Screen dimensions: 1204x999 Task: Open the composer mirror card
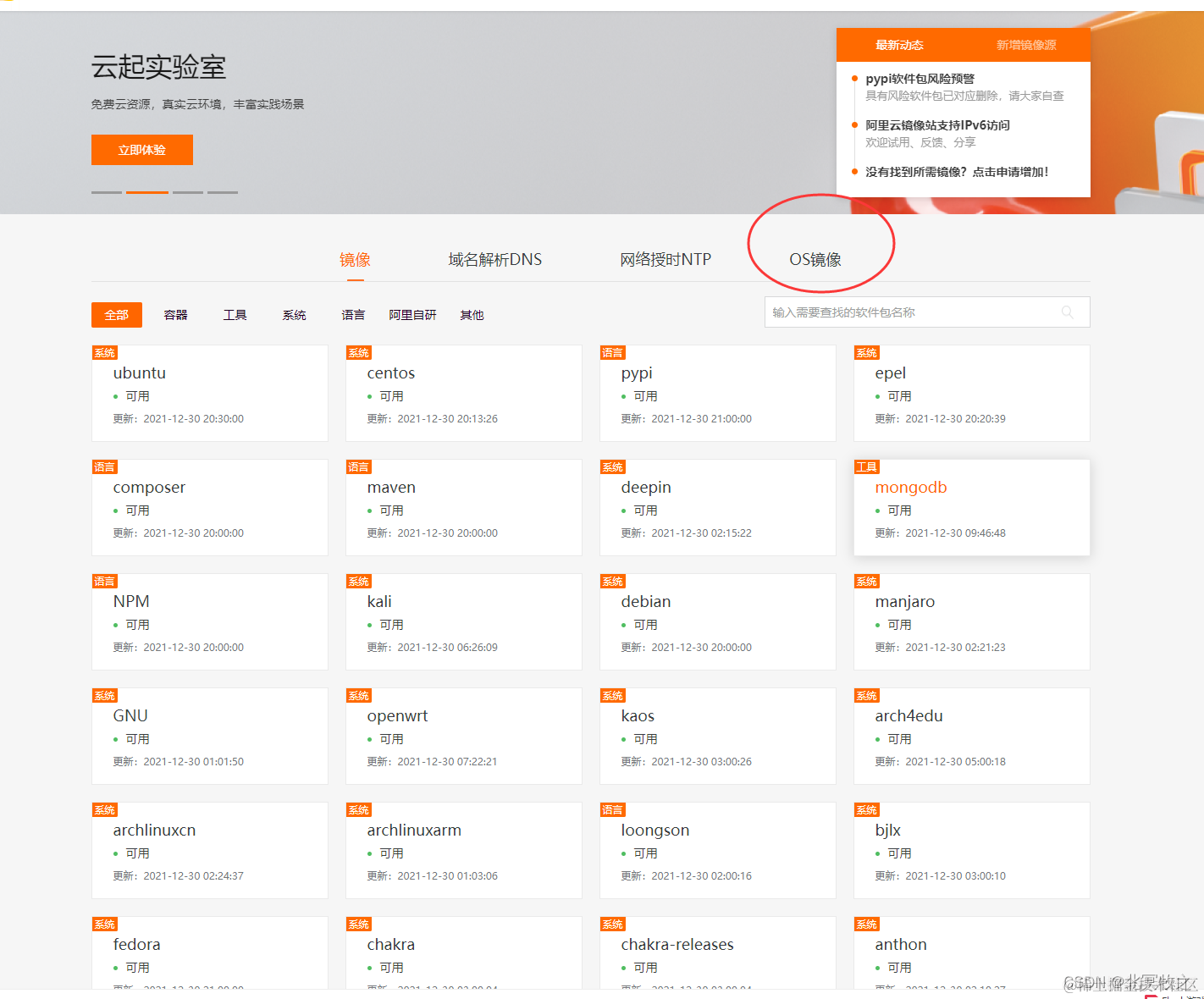pyautogui.click(x=210, y=507)
